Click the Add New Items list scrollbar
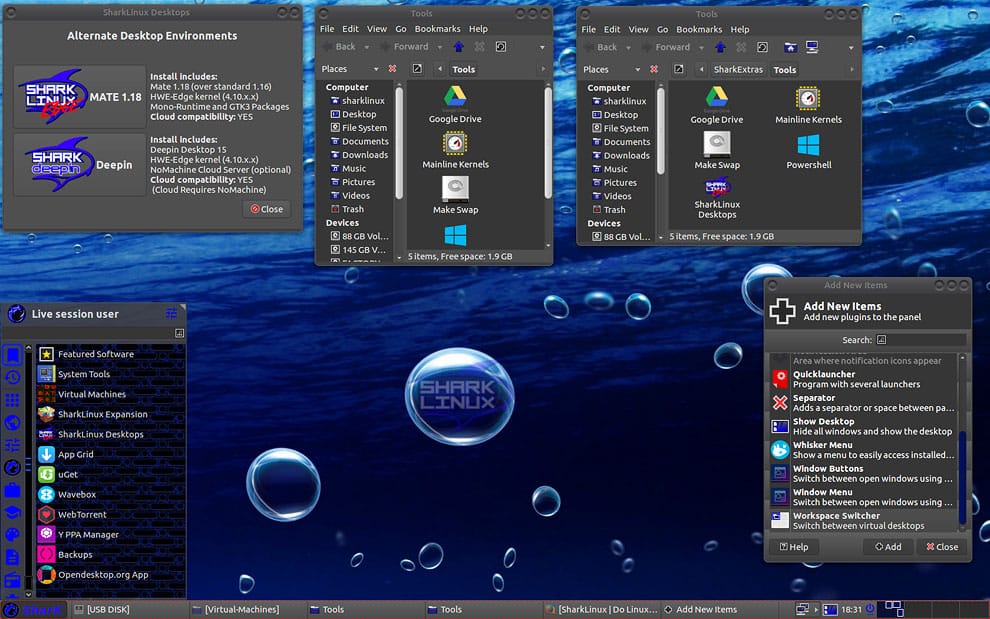The image size is (990, 619). pyautogui.click(x=962, y=477)
